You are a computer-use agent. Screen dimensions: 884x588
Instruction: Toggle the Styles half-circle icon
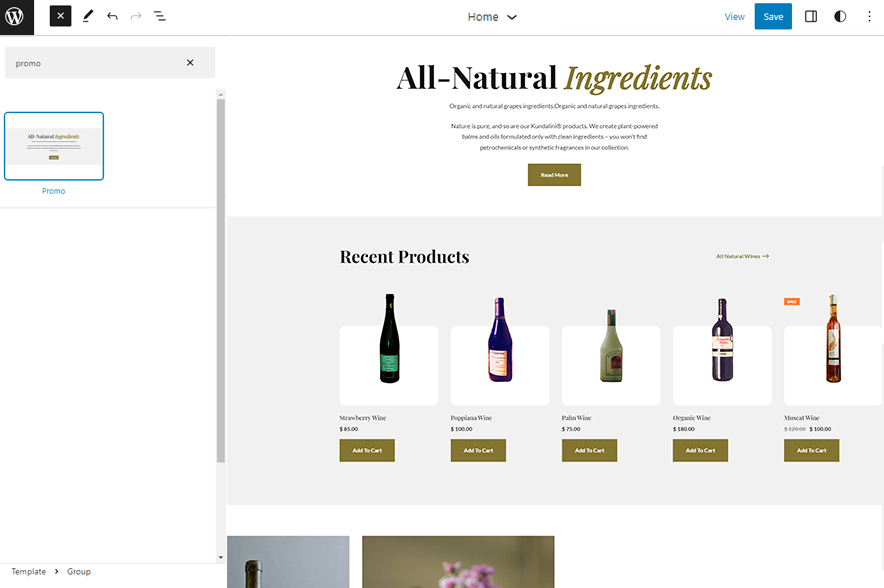[840, 17]
